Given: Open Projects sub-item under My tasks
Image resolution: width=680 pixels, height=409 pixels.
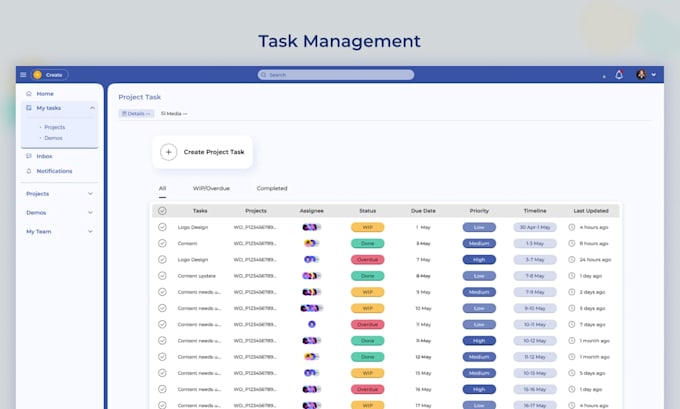Looking at the screenshot, I should click(x=55, y=127).
